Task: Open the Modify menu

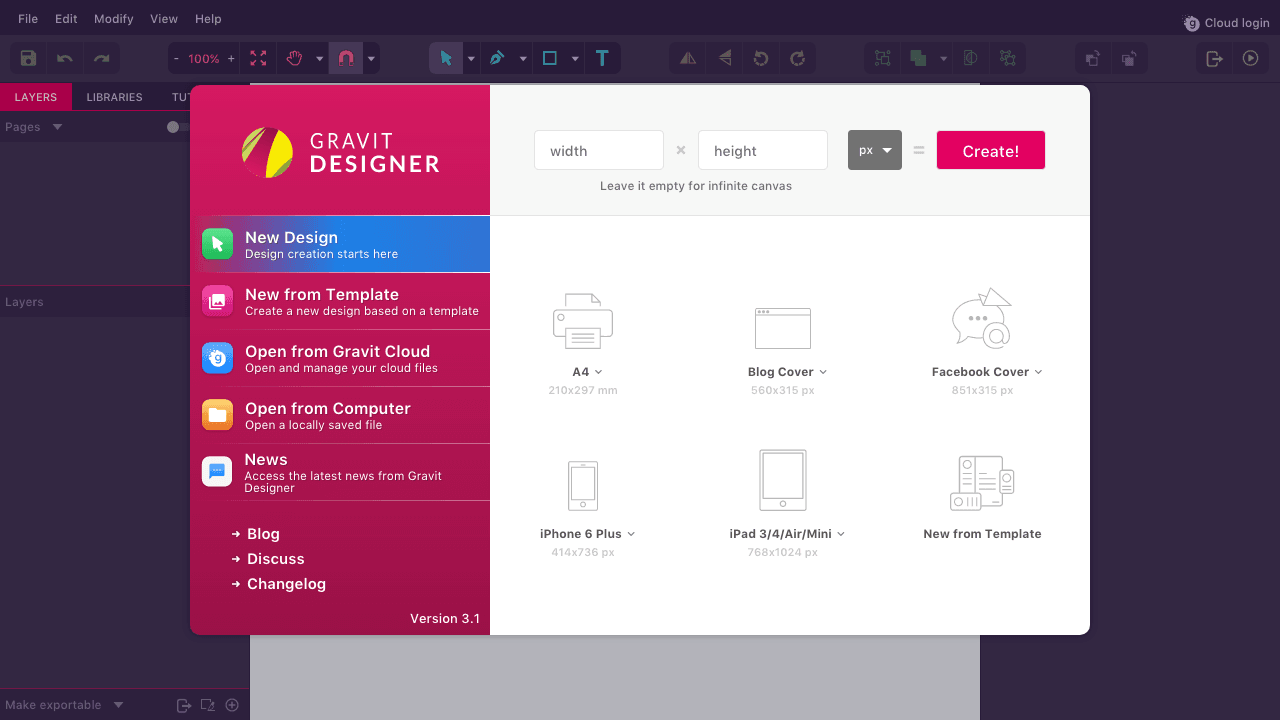Action: click(x=114, y=19)
